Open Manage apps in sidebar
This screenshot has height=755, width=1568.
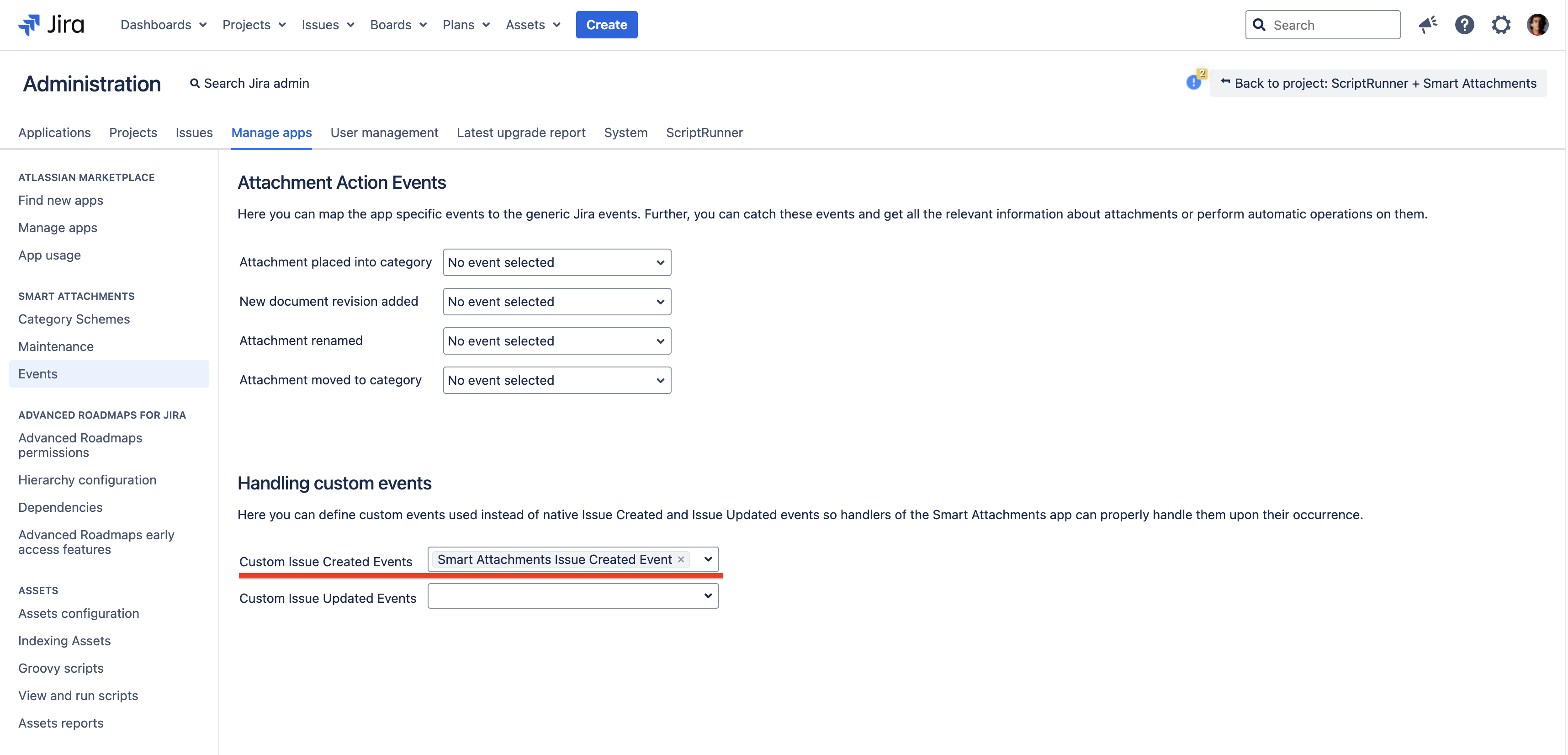tap(58, 228)
